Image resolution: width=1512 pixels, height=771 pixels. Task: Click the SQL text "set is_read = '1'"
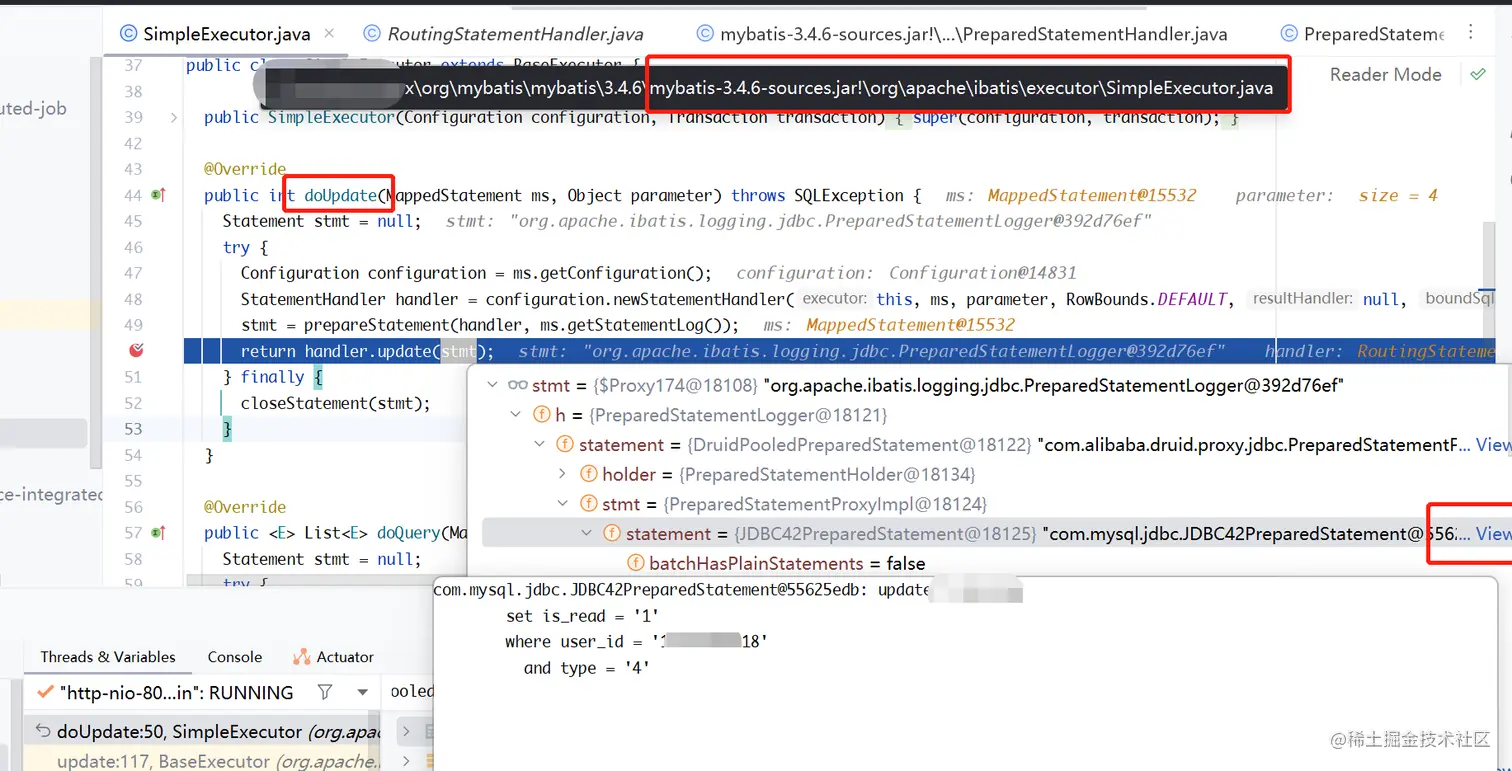(x=582, y=616)
